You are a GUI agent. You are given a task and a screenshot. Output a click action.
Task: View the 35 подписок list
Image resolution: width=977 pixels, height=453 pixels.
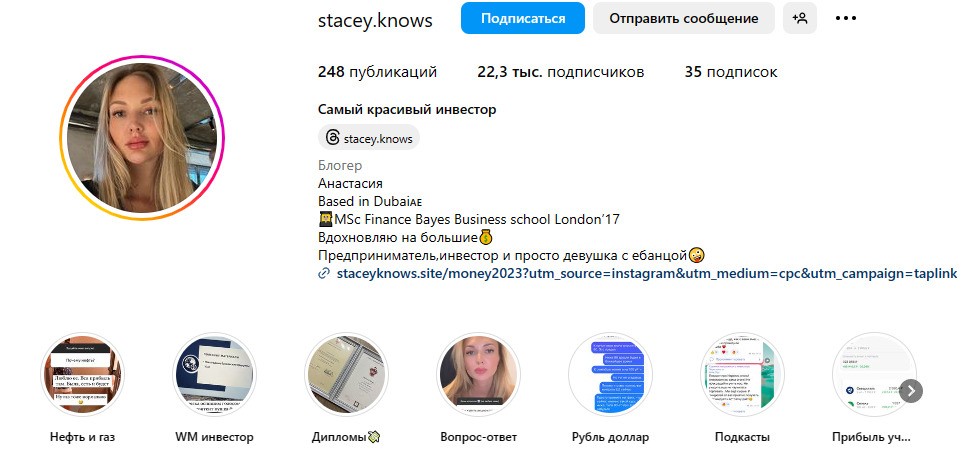tap(731, 72)
